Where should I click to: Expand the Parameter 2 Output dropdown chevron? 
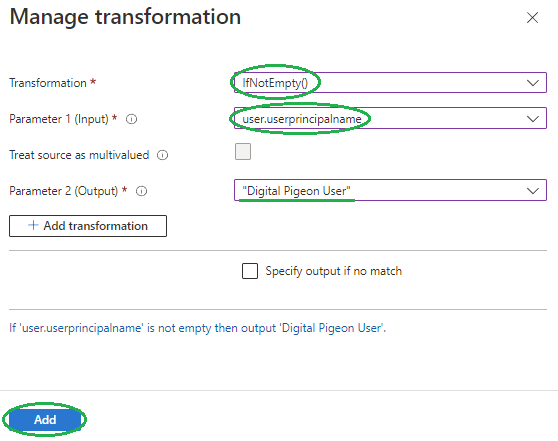(533, 191)
